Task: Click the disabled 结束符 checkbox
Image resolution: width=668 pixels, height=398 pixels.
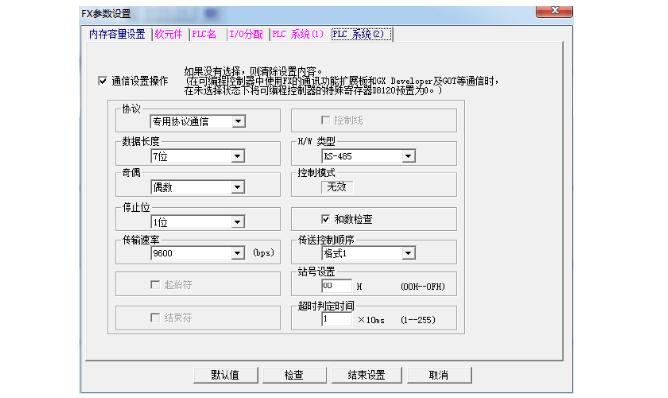Action: tap(155, 317)
